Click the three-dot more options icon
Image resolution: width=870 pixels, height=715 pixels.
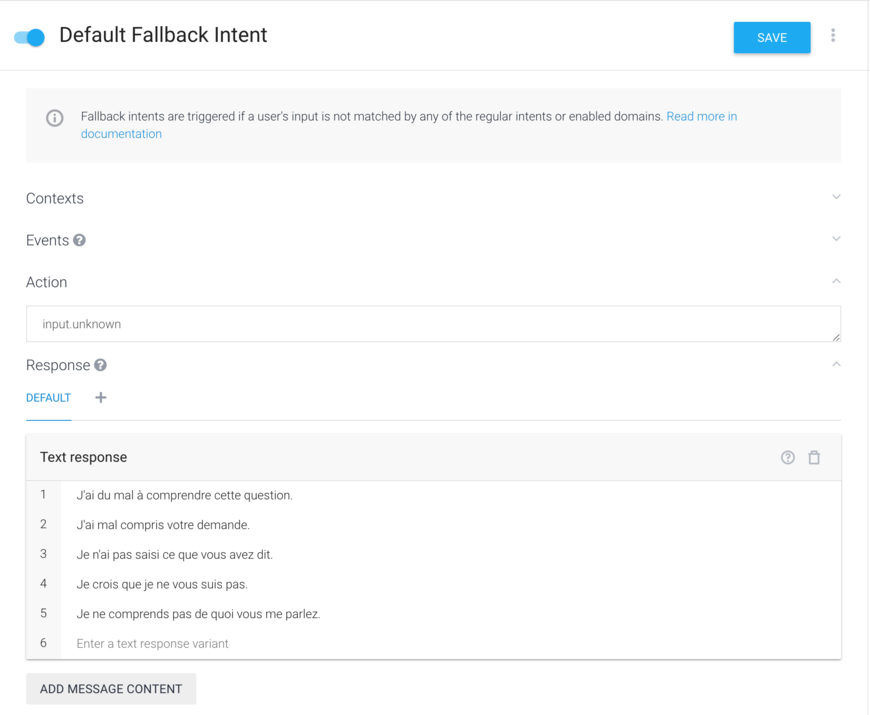click(833, 36)
